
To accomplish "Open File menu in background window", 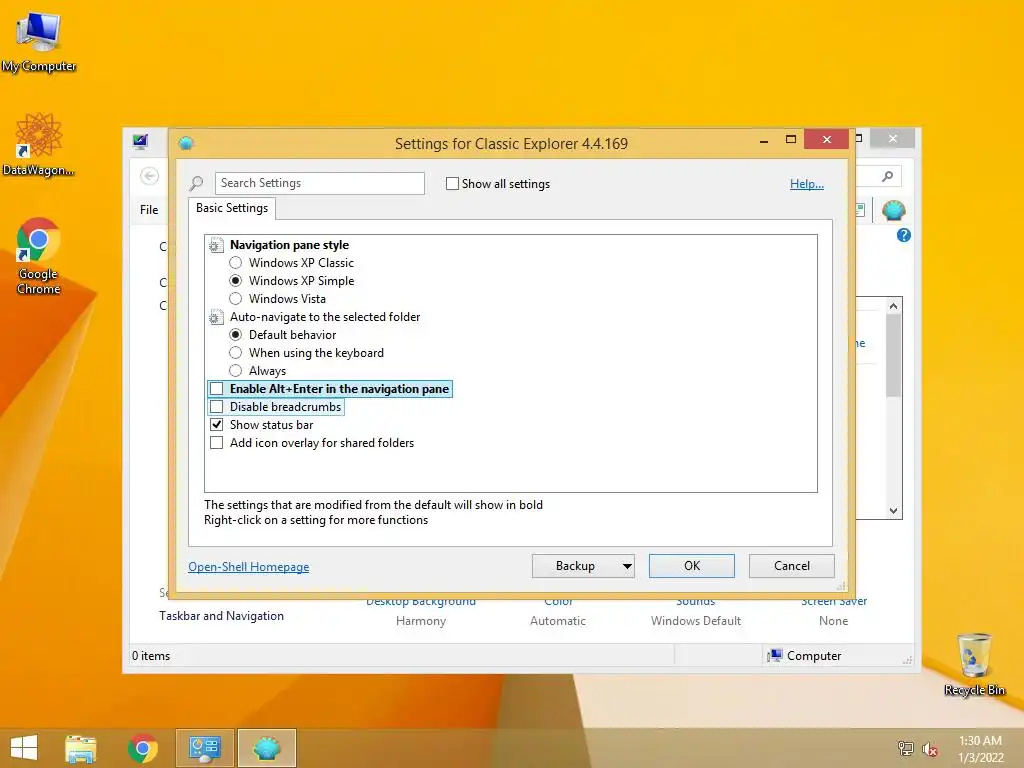I will 149,210.
